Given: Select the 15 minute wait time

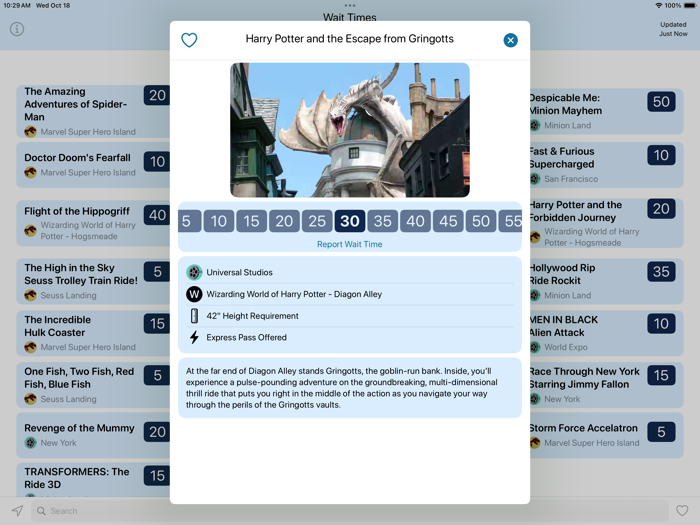Looking at the screenshot, I should click(251, 221).
